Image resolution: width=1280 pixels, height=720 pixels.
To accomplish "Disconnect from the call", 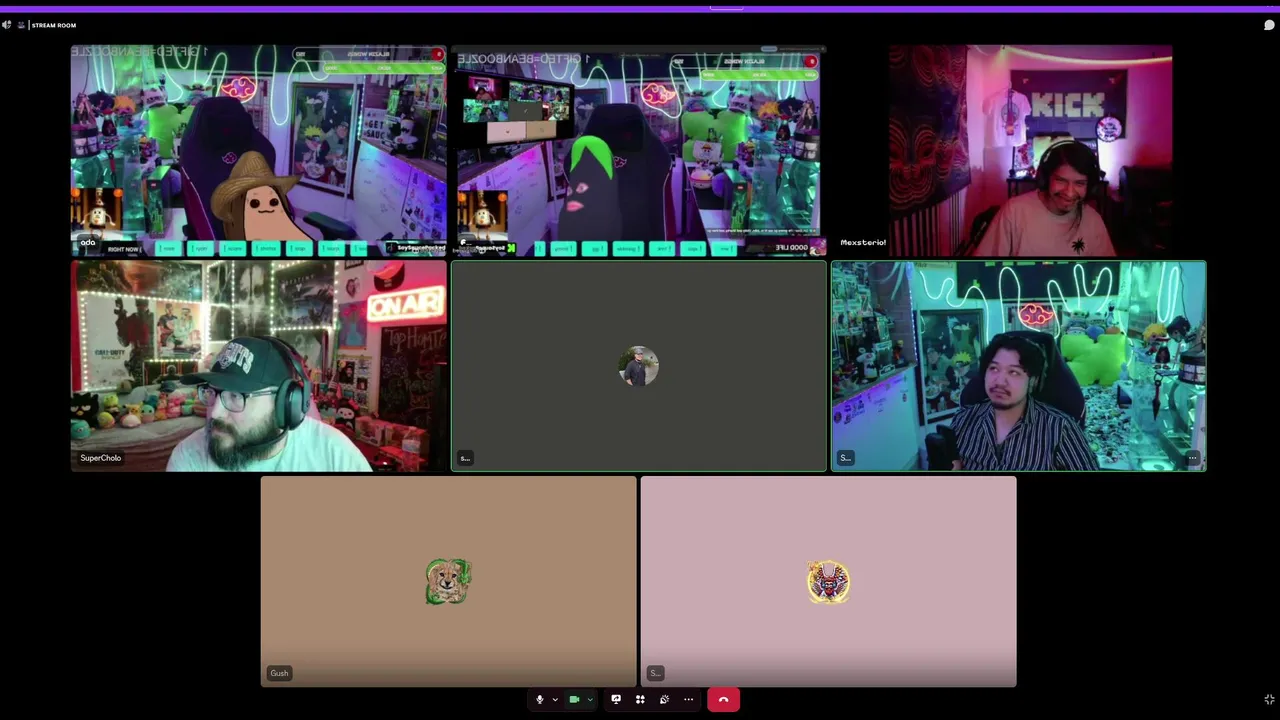I will pyautogui.click(x=723, y=699).
